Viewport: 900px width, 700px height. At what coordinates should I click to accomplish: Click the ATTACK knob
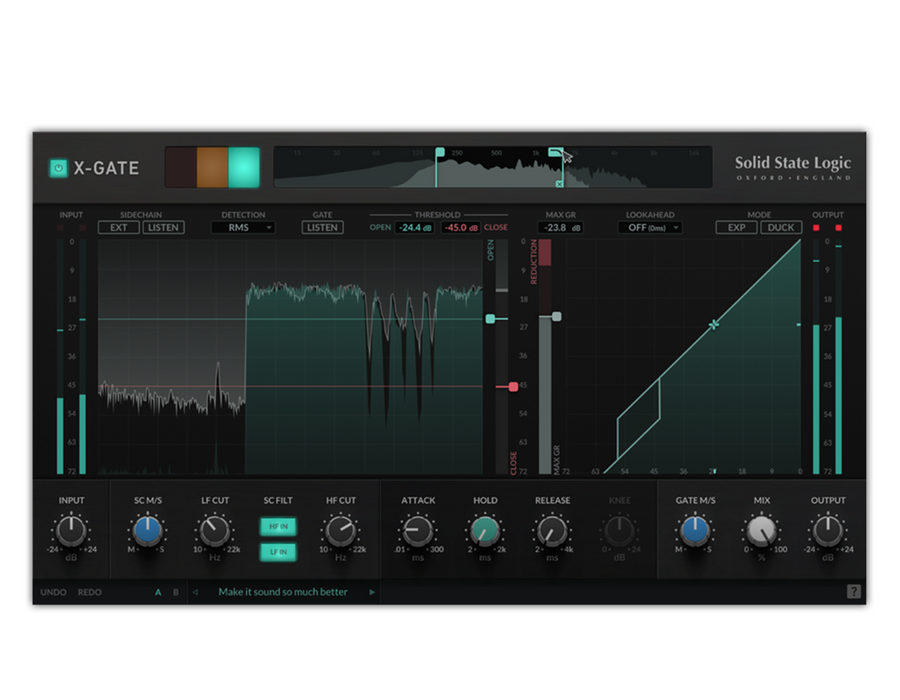(418, 531)
